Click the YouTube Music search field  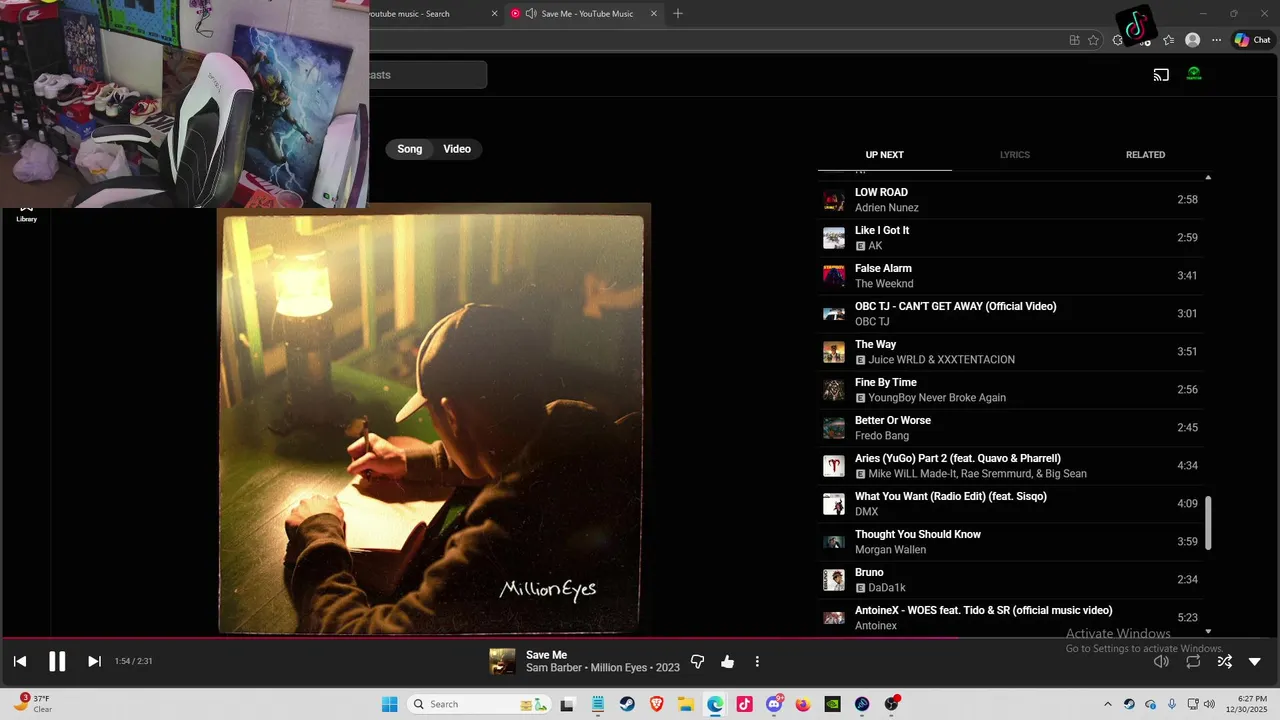click(x=428, y=75)
